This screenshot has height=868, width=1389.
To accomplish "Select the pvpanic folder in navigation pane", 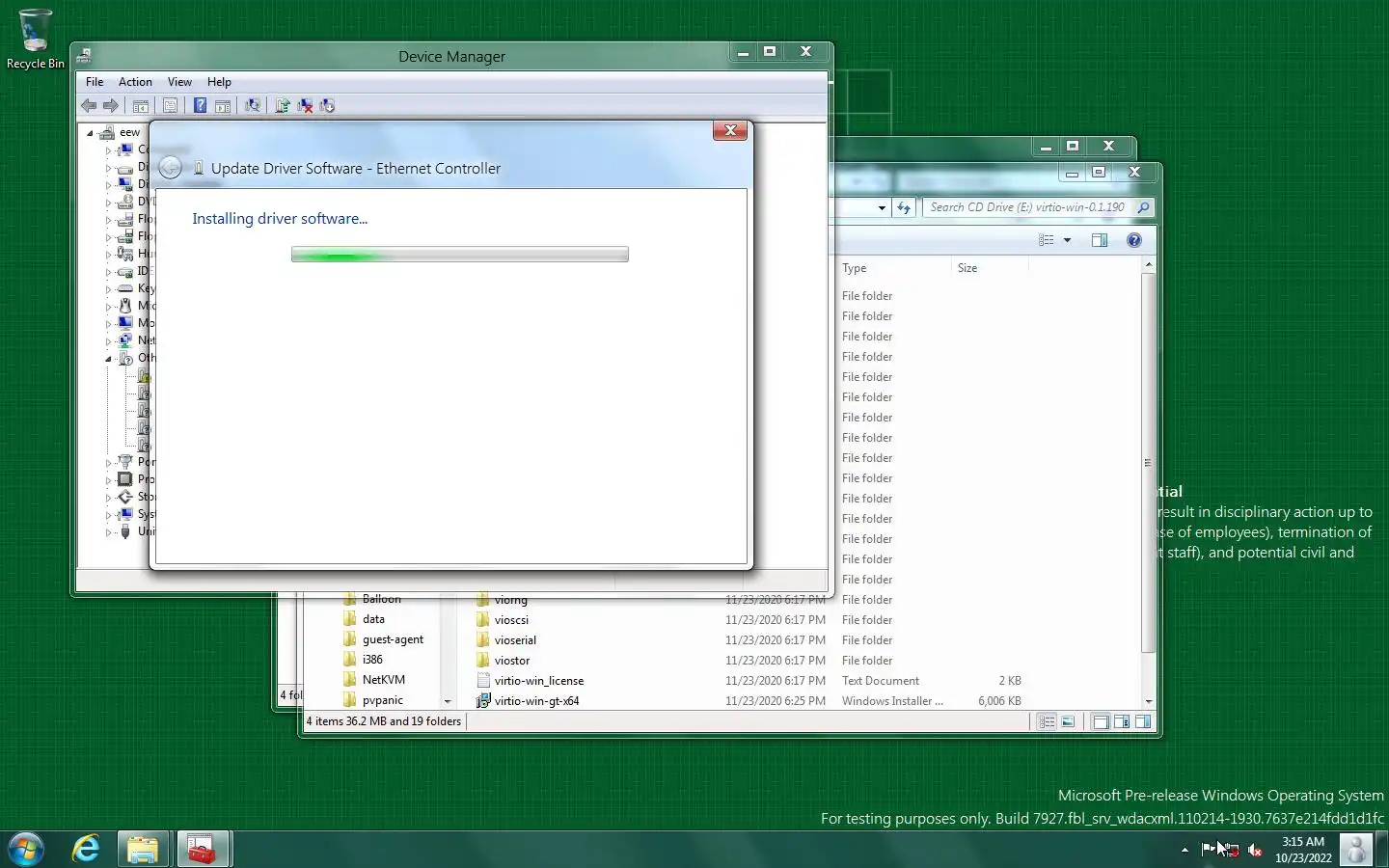I will click(373, 700).
